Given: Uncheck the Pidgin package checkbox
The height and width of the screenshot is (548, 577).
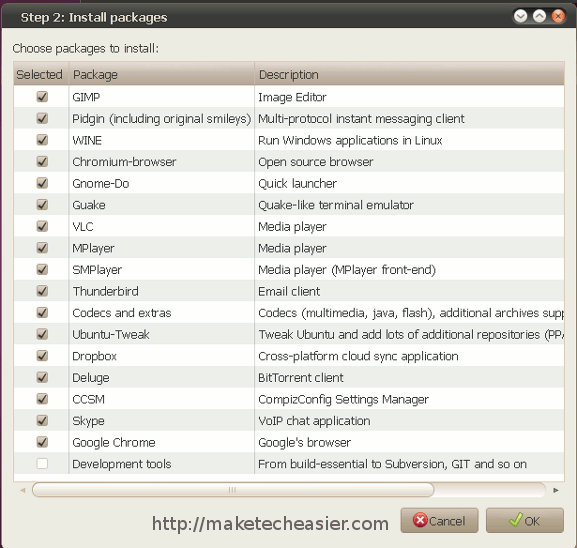Looking at the screenshot, I should 42,119.
